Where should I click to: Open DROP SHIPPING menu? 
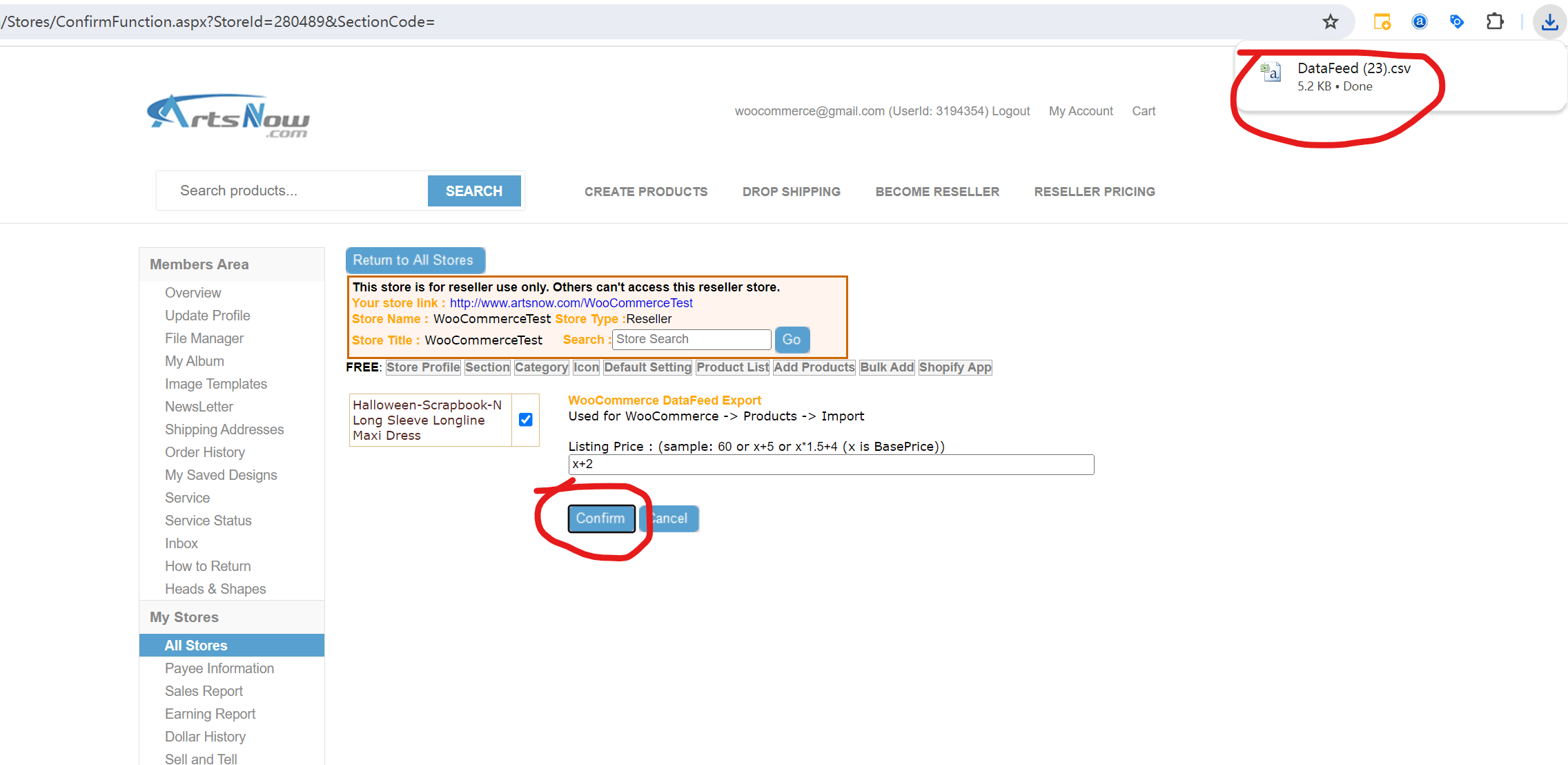pos(792,192)
